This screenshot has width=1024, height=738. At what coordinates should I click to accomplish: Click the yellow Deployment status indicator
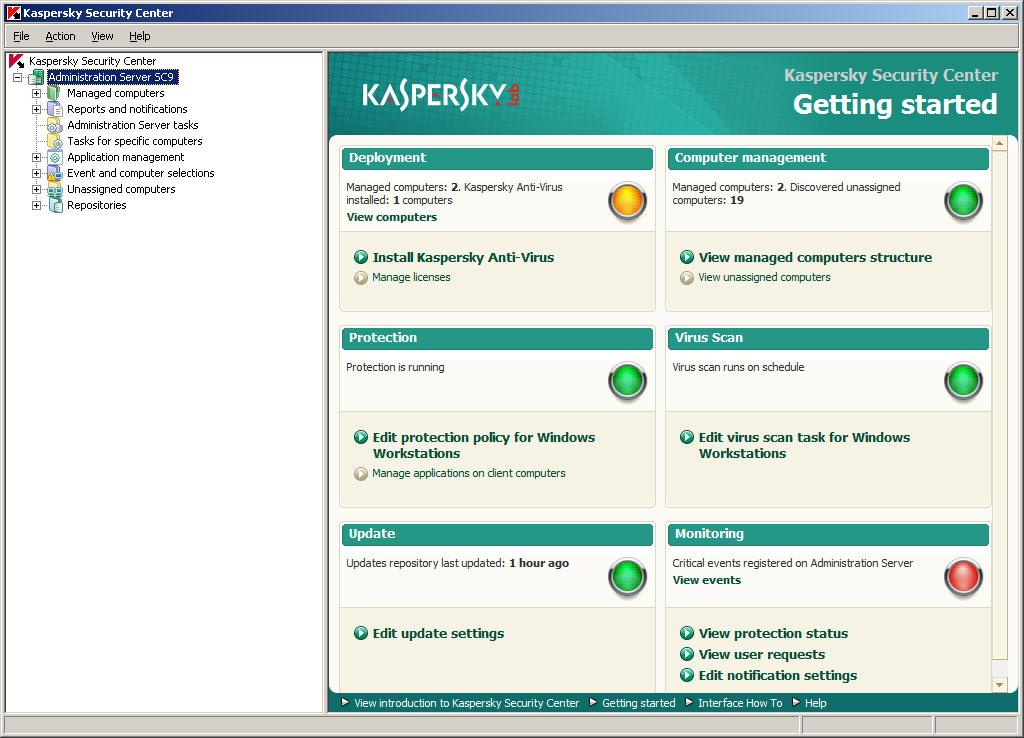click(628, 201)
